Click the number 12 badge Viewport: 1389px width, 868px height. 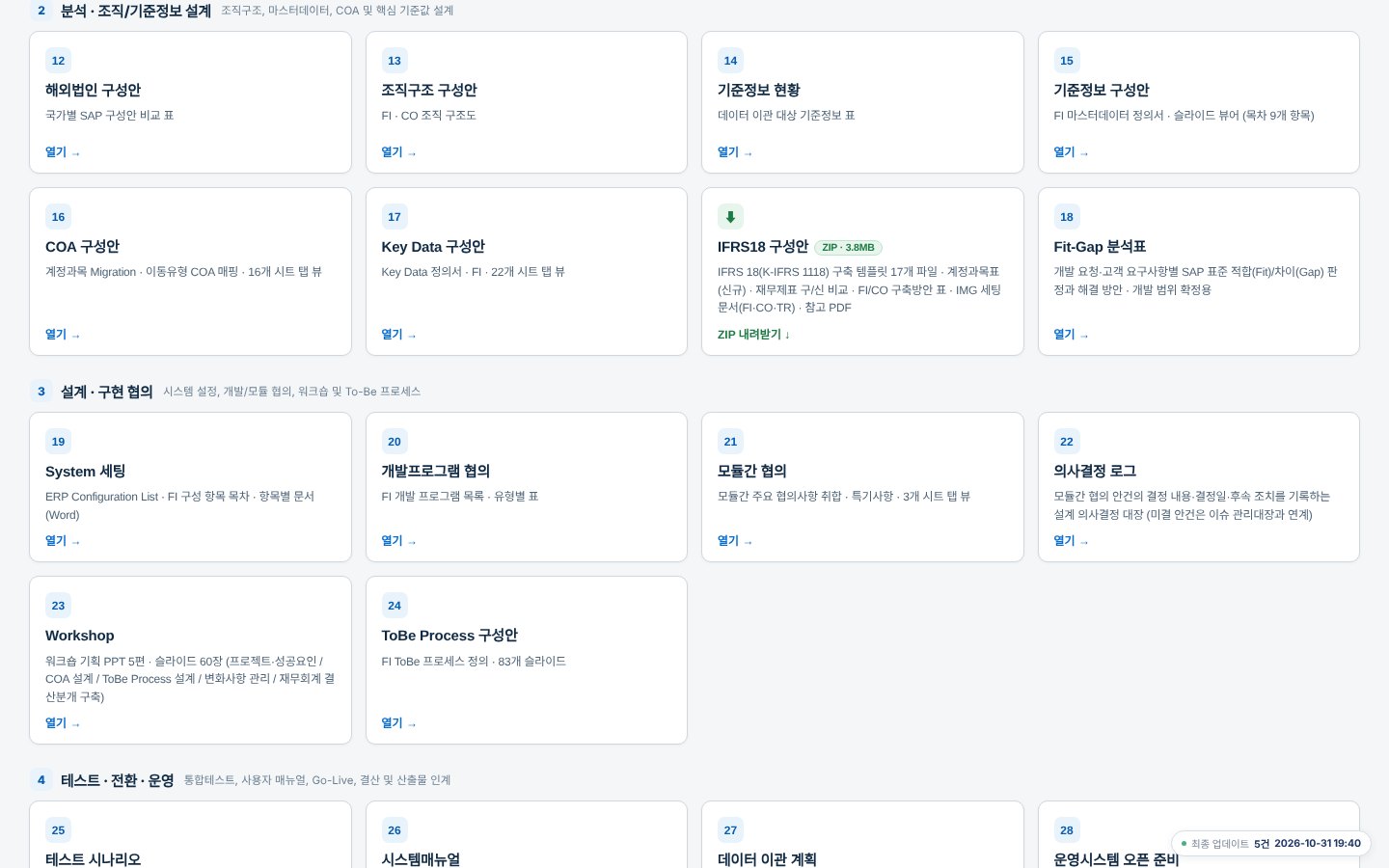[x=58, y=61]
